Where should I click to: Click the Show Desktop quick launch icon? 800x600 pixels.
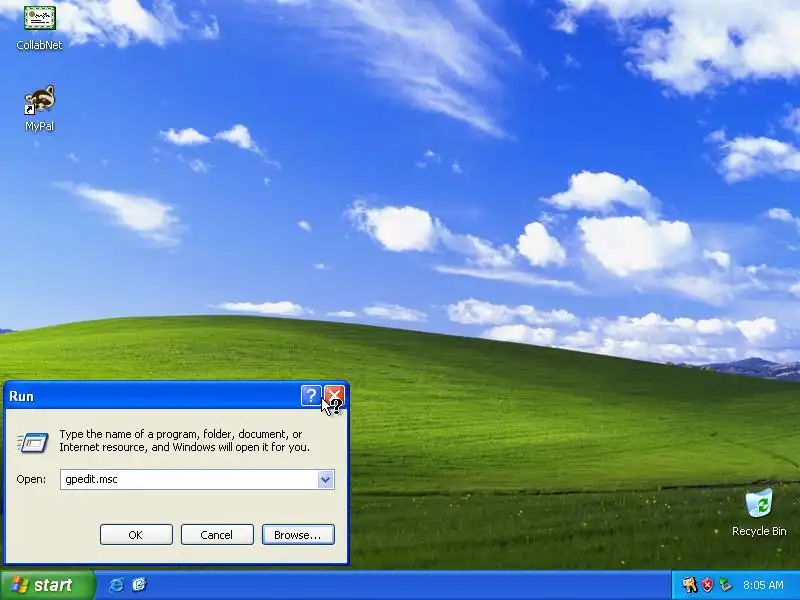[139, 585]
